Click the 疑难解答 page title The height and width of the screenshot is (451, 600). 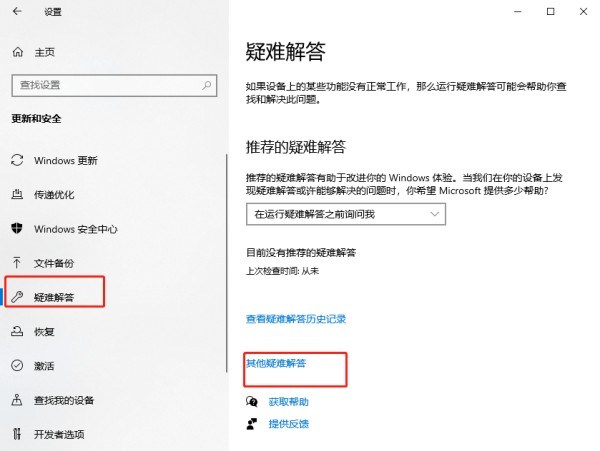(285, 51)
